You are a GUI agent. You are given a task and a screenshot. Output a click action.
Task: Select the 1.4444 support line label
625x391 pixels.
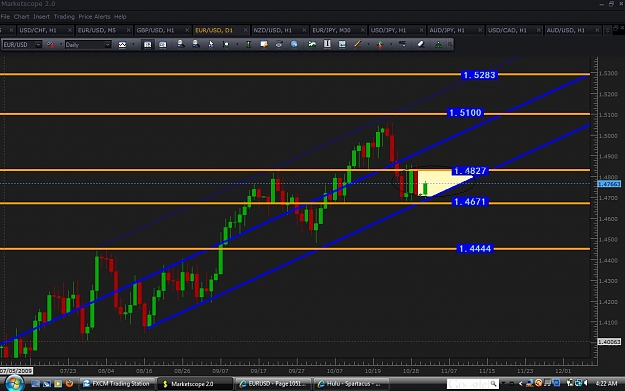click(x=475, y=249)
